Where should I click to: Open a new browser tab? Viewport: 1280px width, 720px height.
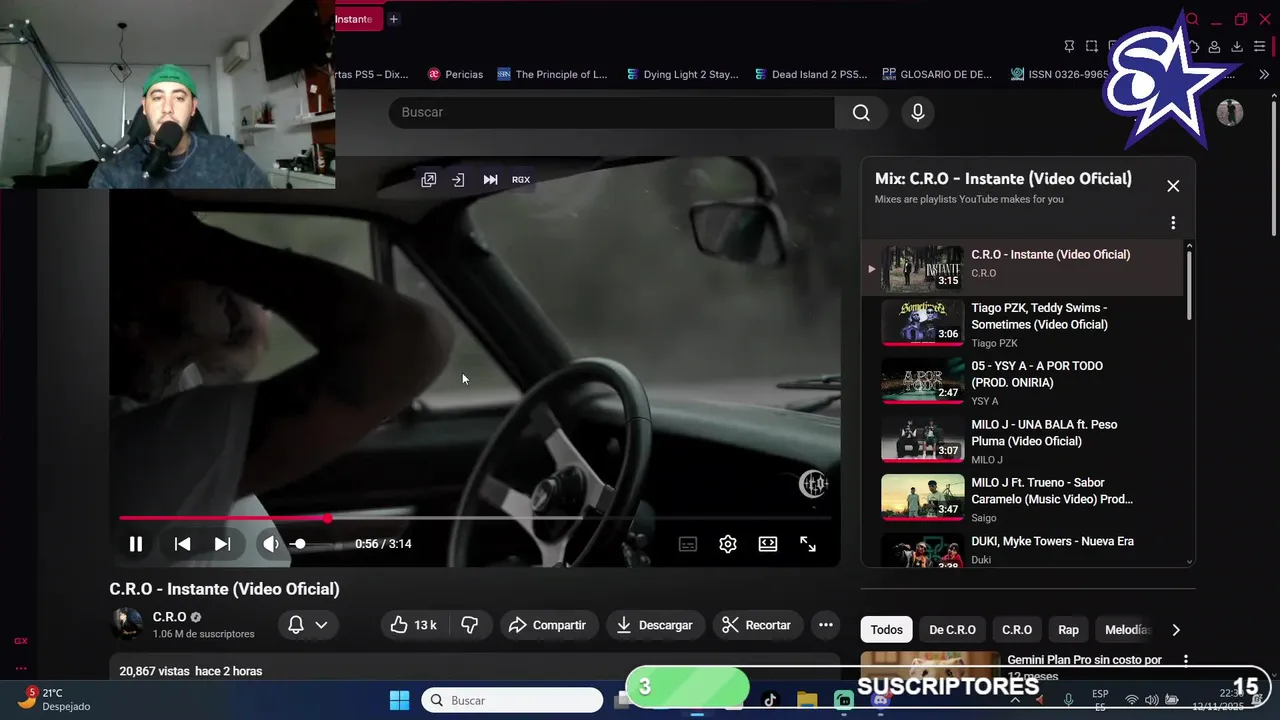393,19
